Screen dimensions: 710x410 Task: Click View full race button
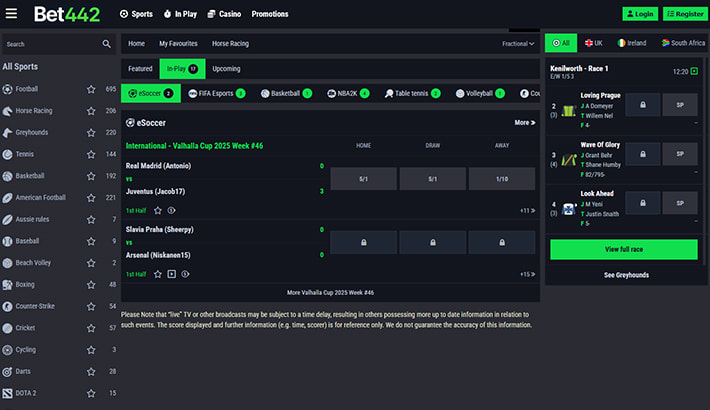tap(624, 250)
